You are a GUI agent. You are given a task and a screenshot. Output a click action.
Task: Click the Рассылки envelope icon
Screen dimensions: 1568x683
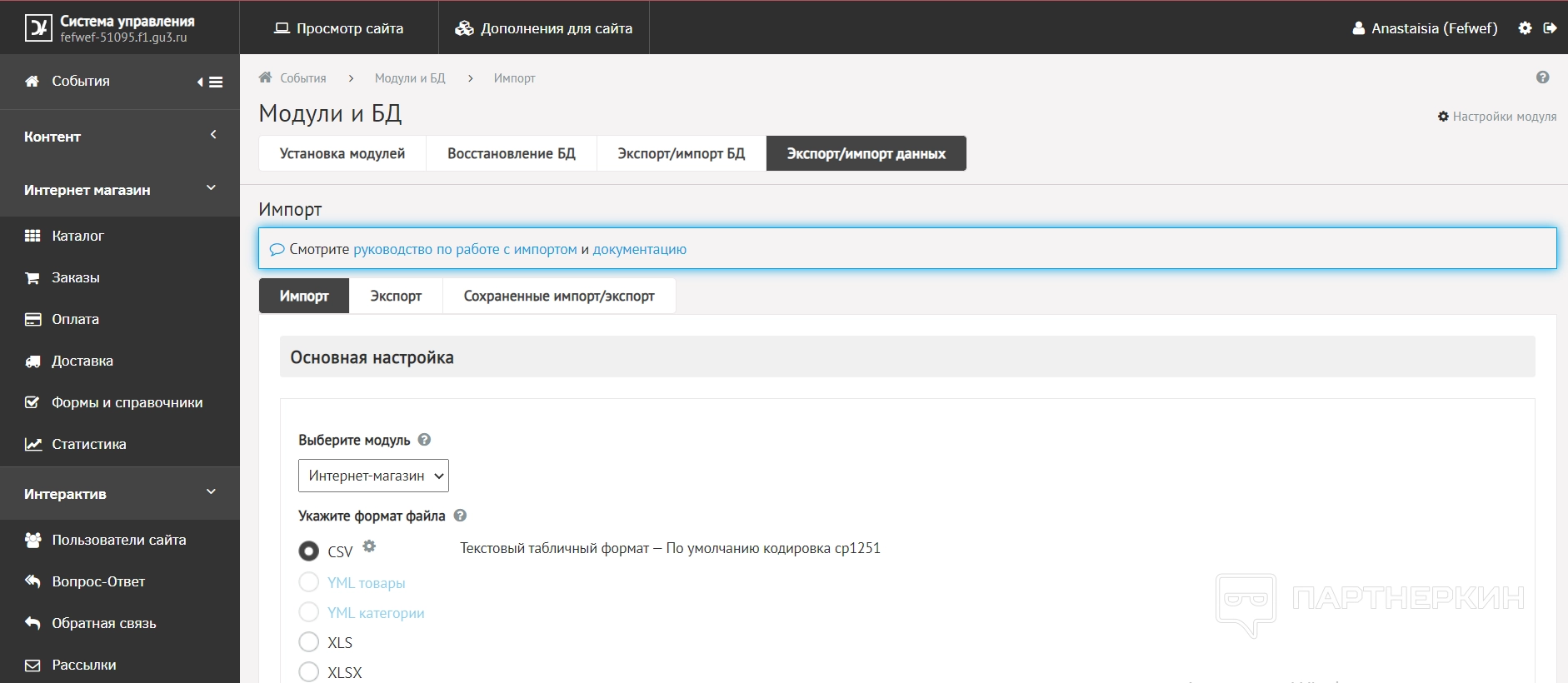(x=32, y=665)
